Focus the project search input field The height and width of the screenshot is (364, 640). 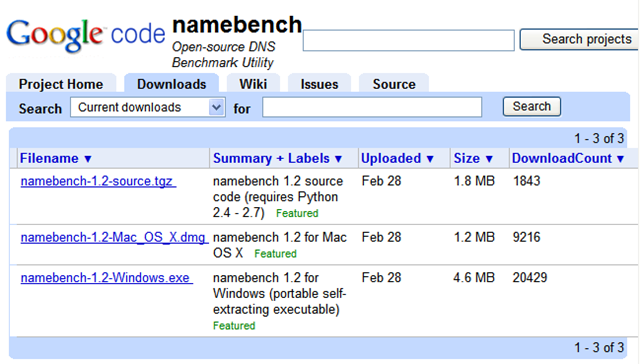(409, 40)
